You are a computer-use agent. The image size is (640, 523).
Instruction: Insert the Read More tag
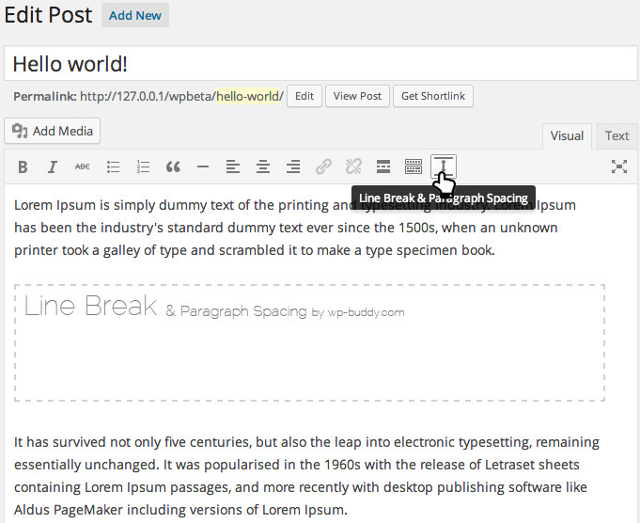coord(383,167)
